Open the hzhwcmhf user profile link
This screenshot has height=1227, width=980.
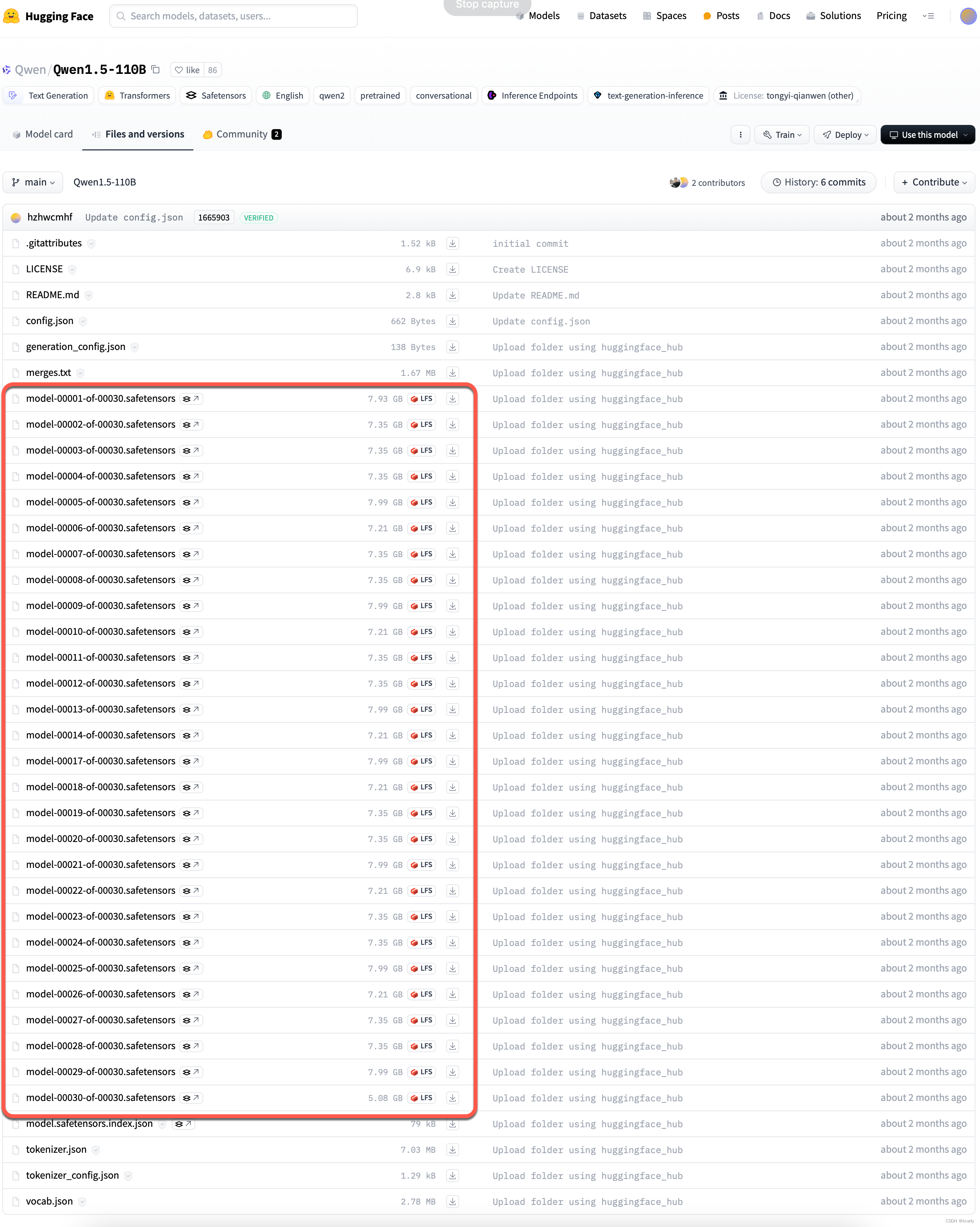tap(50, 217)
